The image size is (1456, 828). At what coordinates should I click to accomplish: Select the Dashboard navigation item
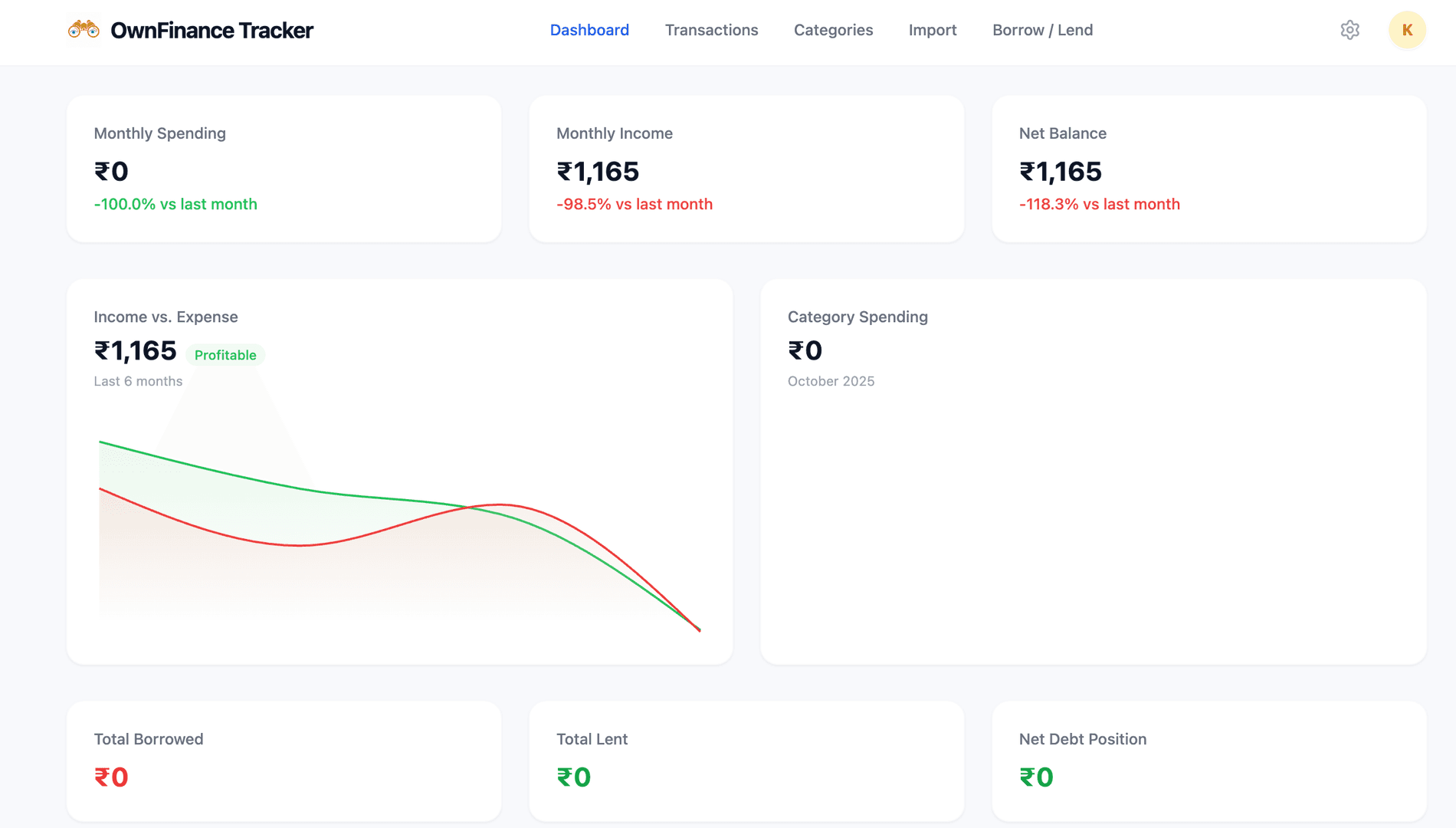pos(589,30)
